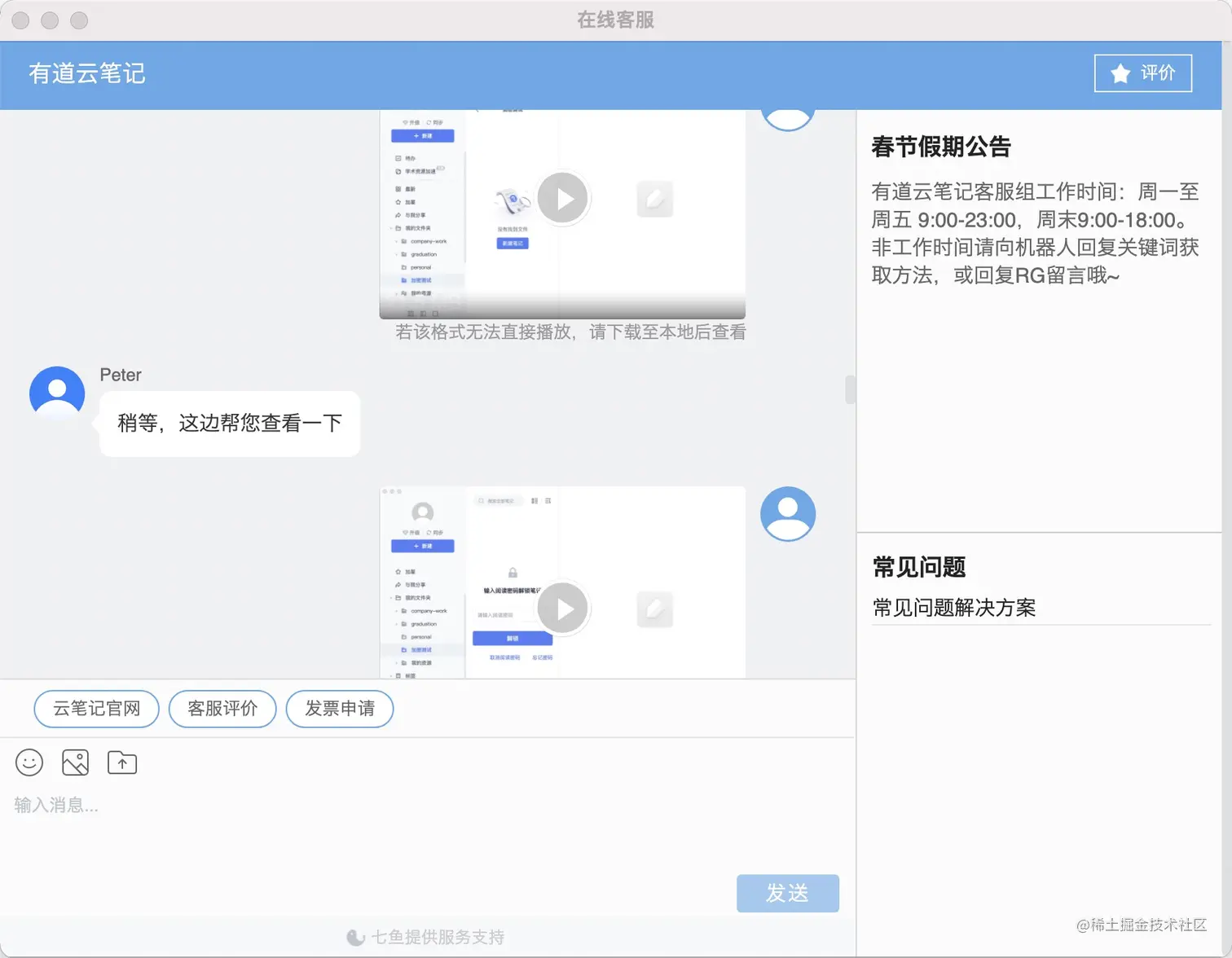Play the upper video attachment
This screenshot has height=958, width=1232.
click(562, 198)
